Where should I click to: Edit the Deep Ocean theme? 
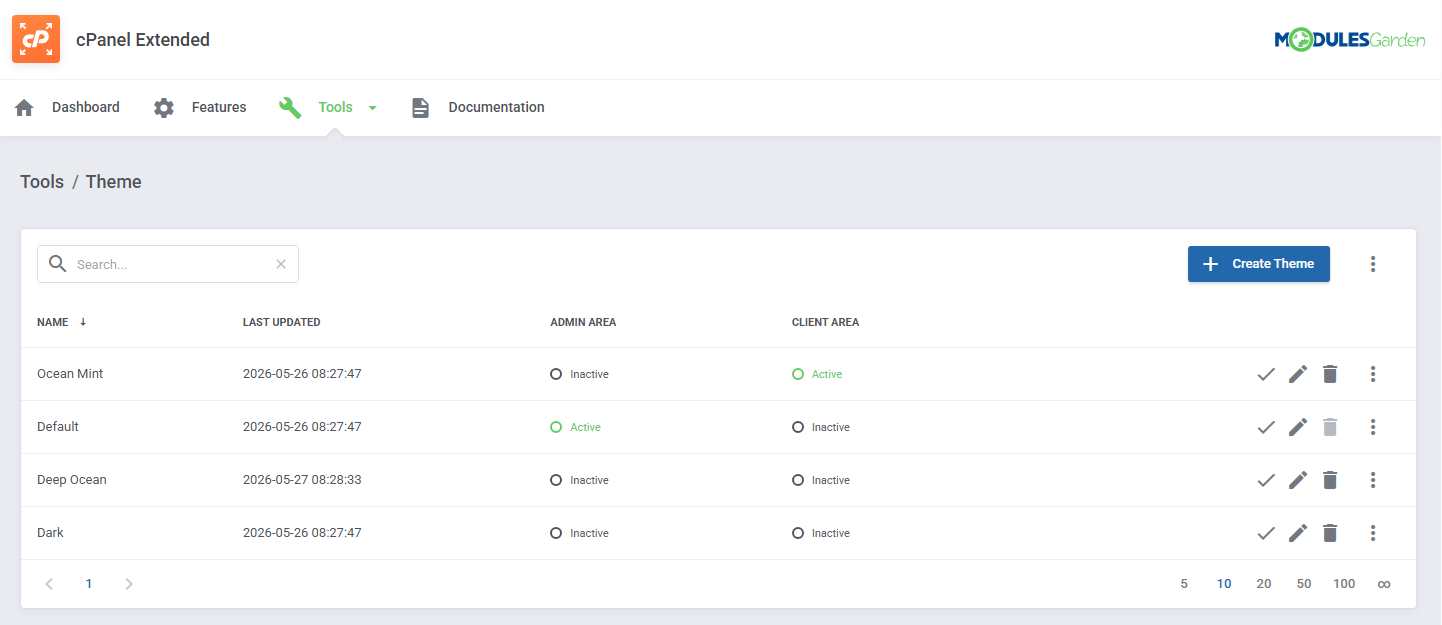(1298, 480)
